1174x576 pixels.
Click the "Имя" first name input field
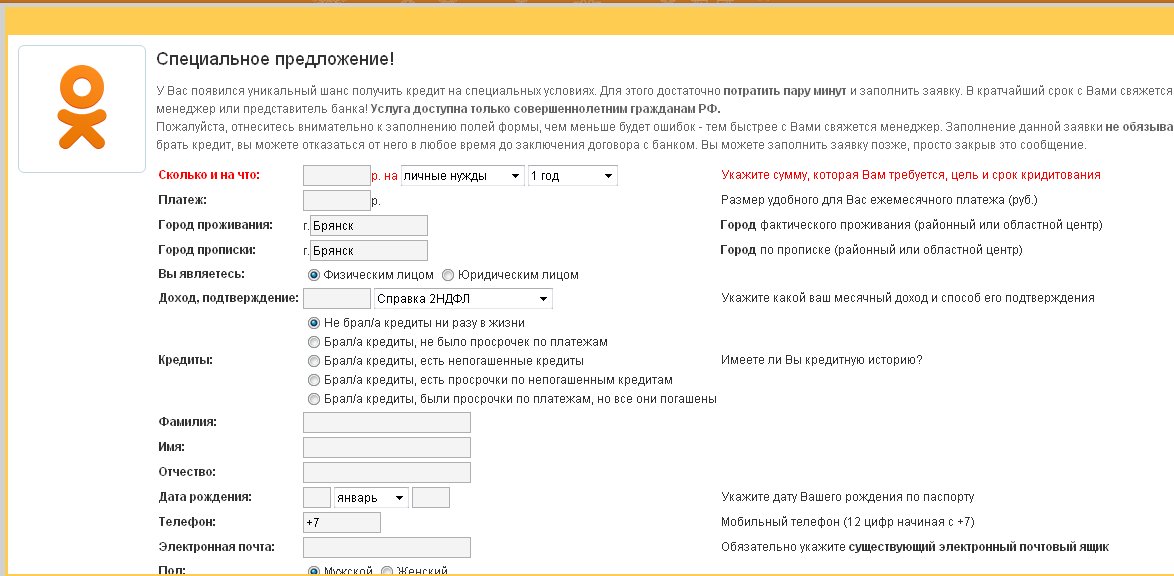click(x=387, y=447)
